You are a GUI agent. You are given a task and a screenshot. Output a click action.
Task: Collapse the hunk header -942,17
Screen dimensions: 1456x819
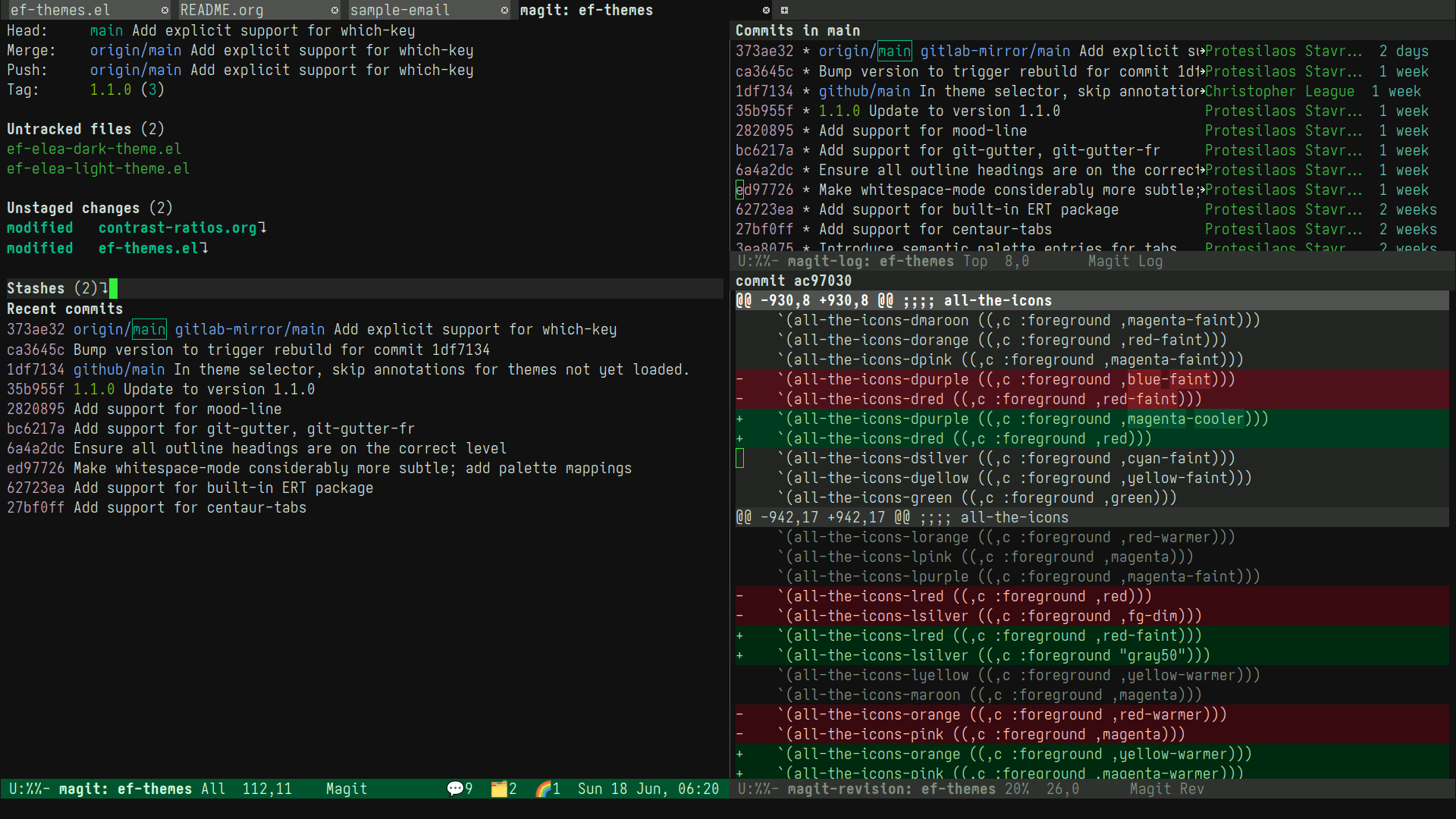[1092, 517]
